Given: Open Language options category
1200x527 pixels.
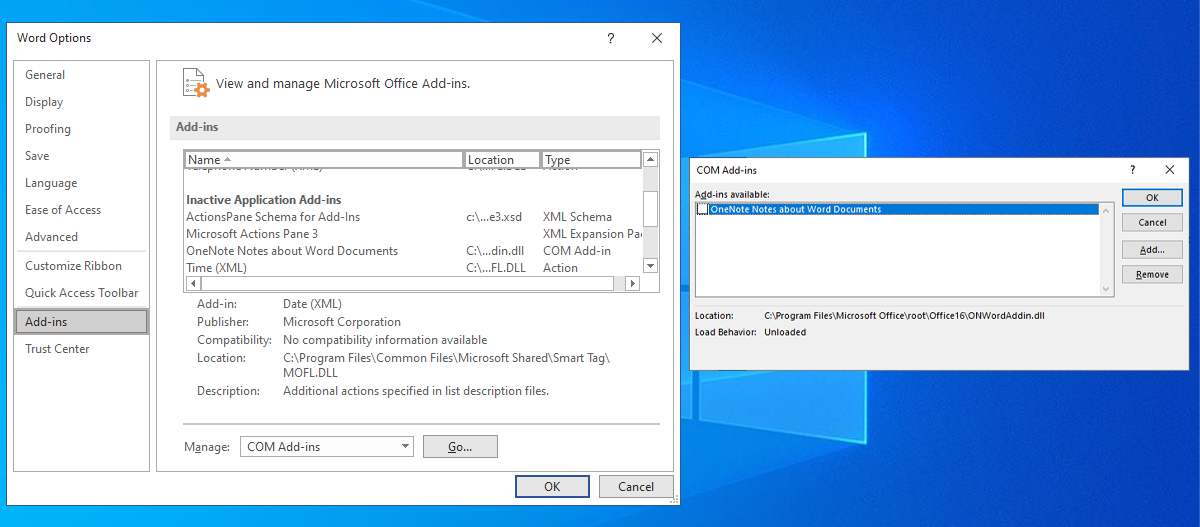Looking at the screenshot, I should point(80,183).
